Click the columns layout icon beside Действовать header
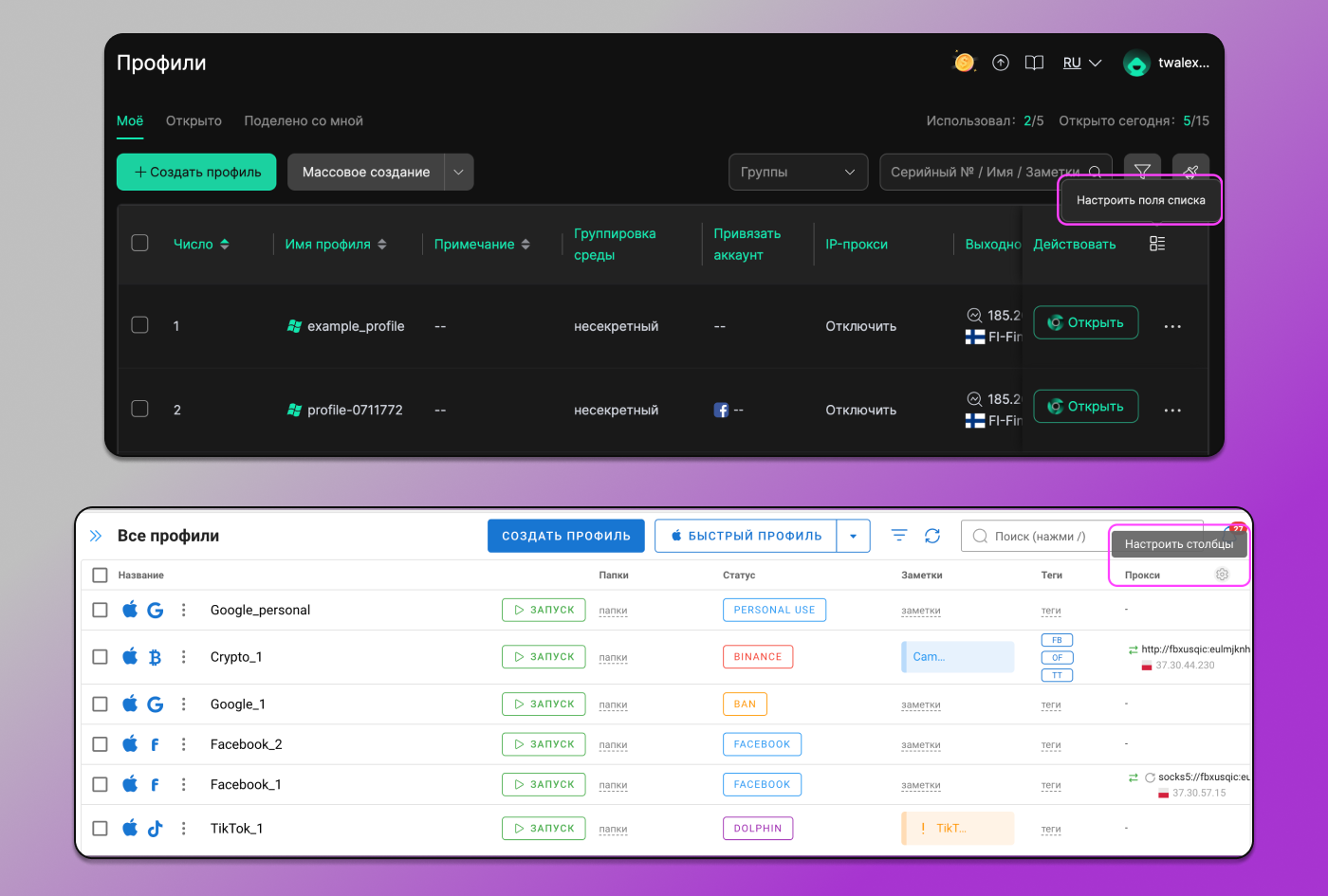This screenshot has height=896, width=1328. [x=1157, y=243]
